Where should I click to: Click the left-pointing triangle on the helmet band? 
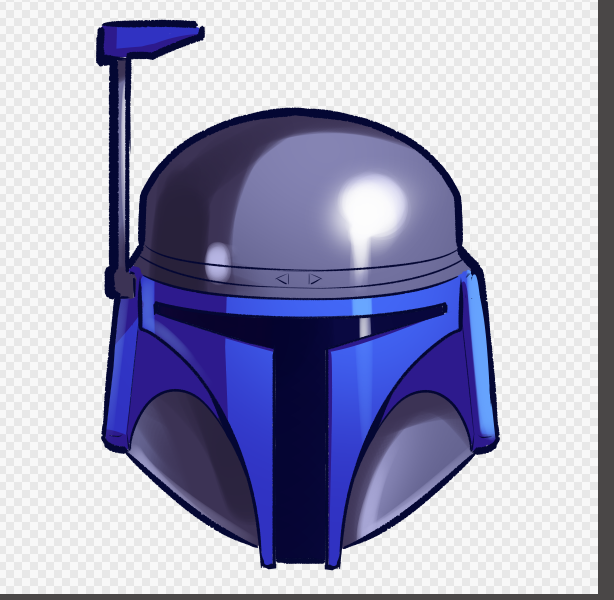click(x=282, y=279)
